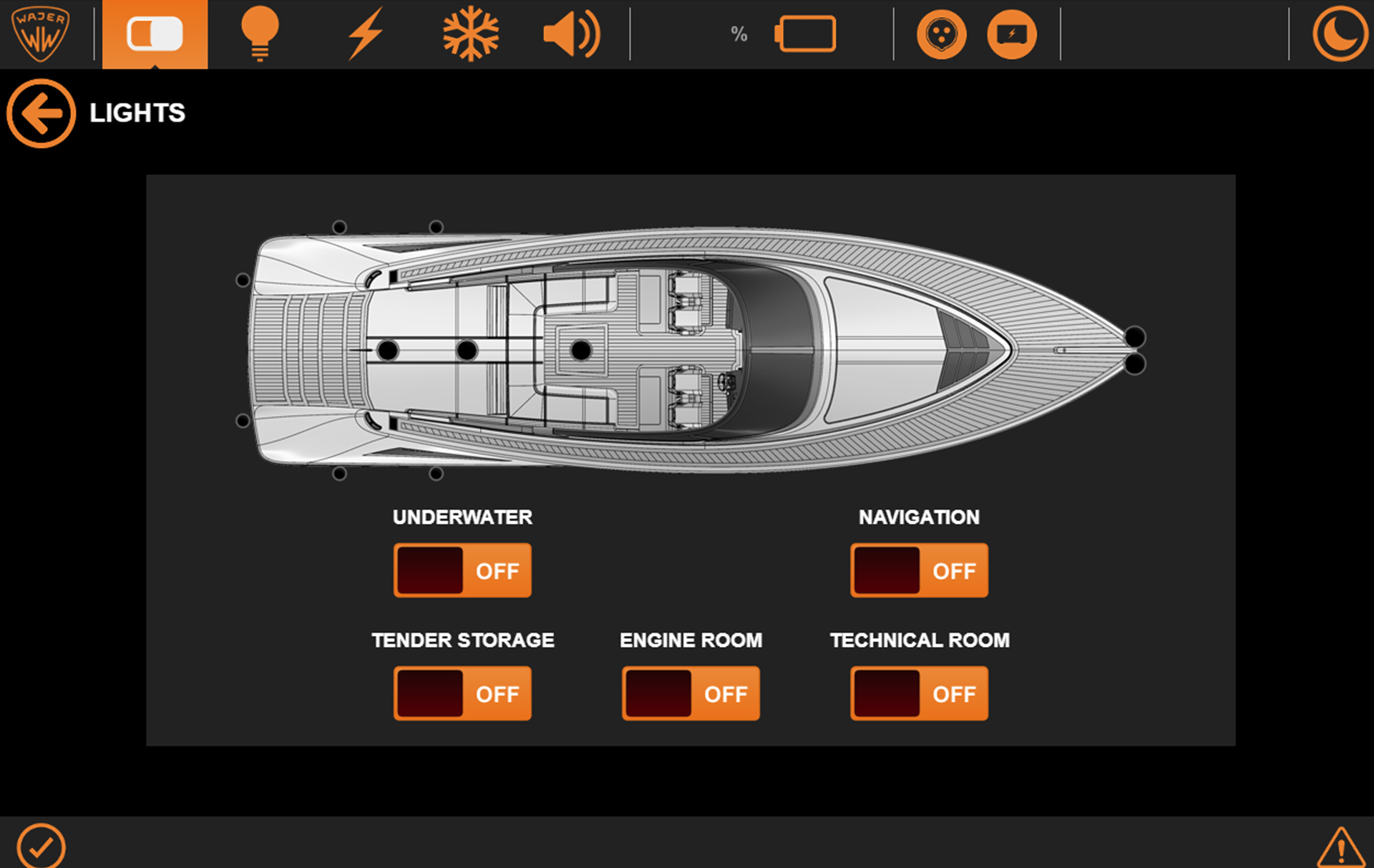Image resolution: width=1374 pixels, height=868 pixels.
Task: Toggle the Underwater lights switch
Action: click(462, 570)
